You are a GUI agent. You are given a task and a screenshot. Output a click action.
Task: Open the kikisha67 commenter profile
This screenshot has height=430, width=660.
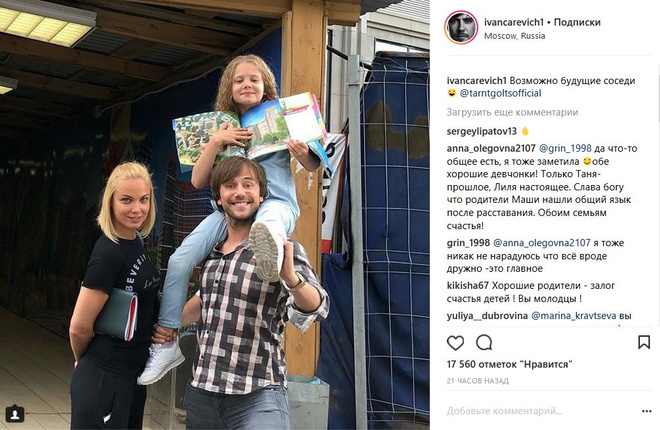click(467, 286)
